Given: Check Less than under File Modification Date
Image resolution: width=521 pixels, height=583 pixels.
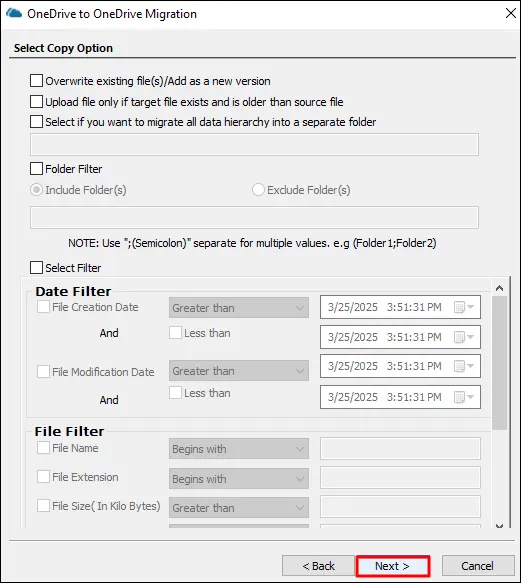Looking at the screenshot, I should 175,393.
